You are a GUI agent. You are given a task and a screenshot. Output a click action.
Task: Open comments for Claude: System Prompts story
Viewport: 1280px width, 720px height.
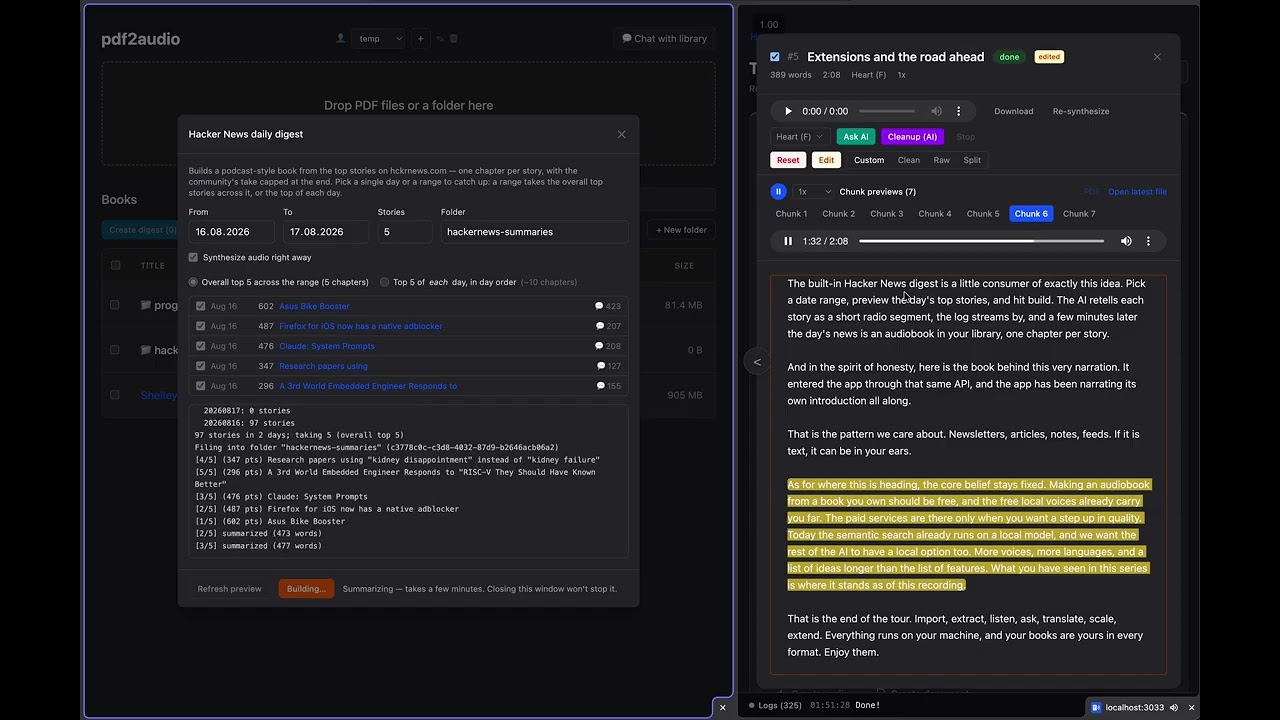point(608,346)
